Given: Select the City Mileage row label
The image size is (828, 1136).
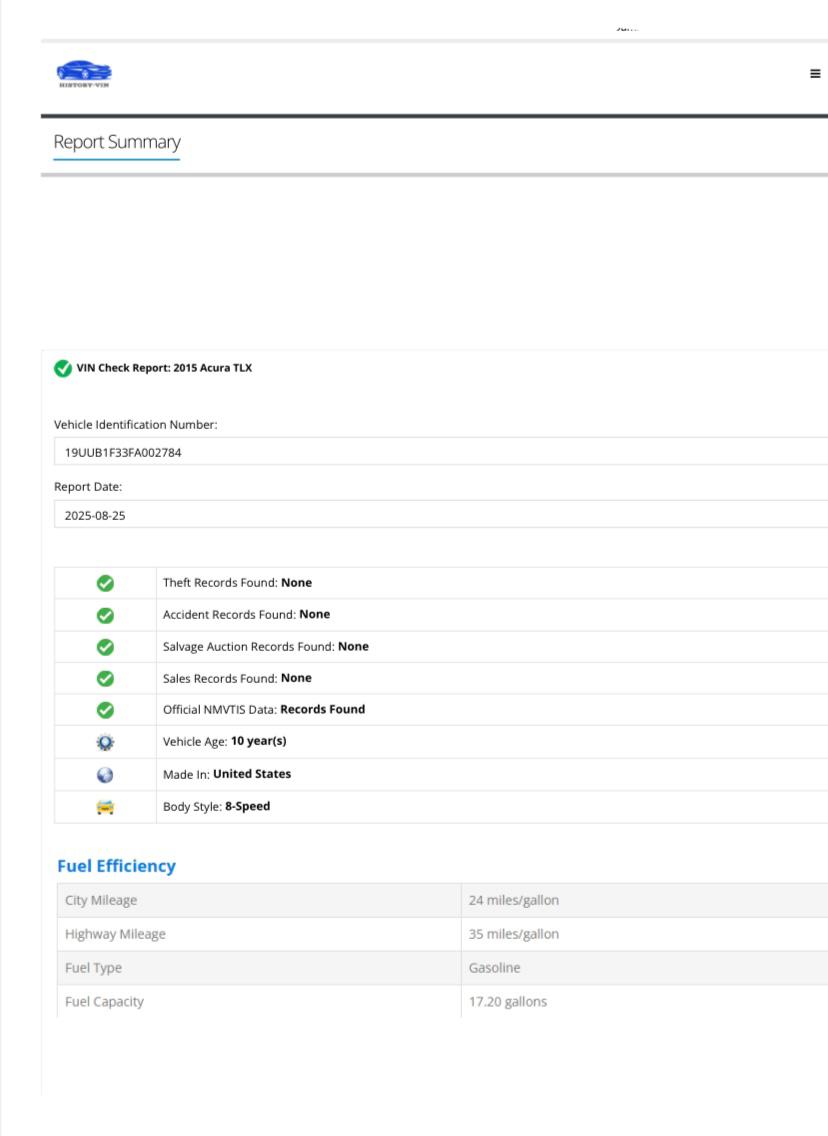Looking at the screenshot, I should (101, 900).
